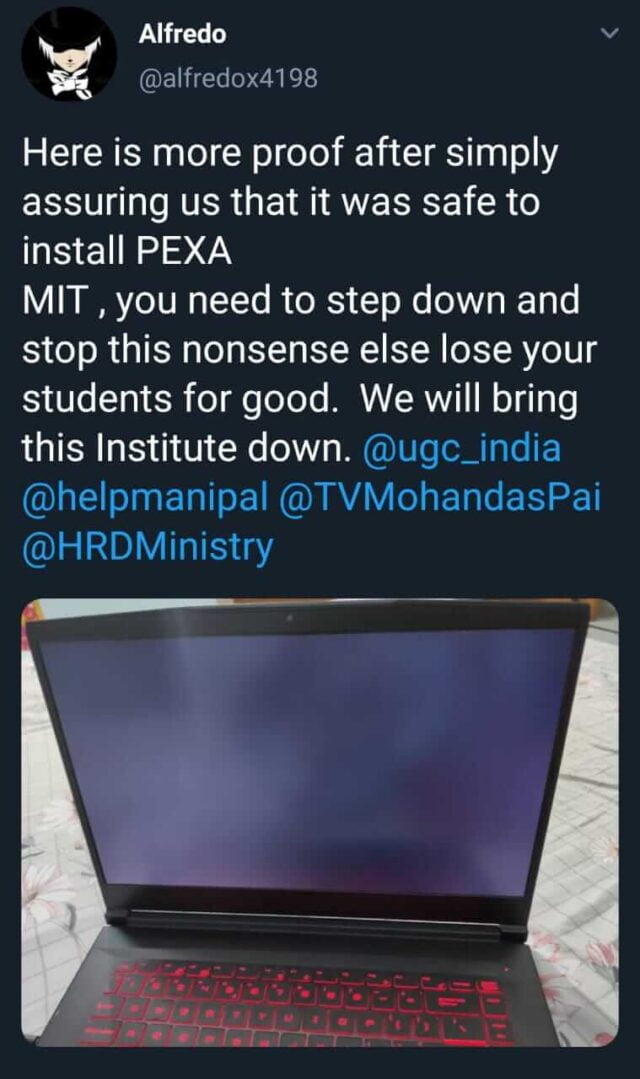Expand the tweet options chevron
The image size is (640, 1079).
610,33
